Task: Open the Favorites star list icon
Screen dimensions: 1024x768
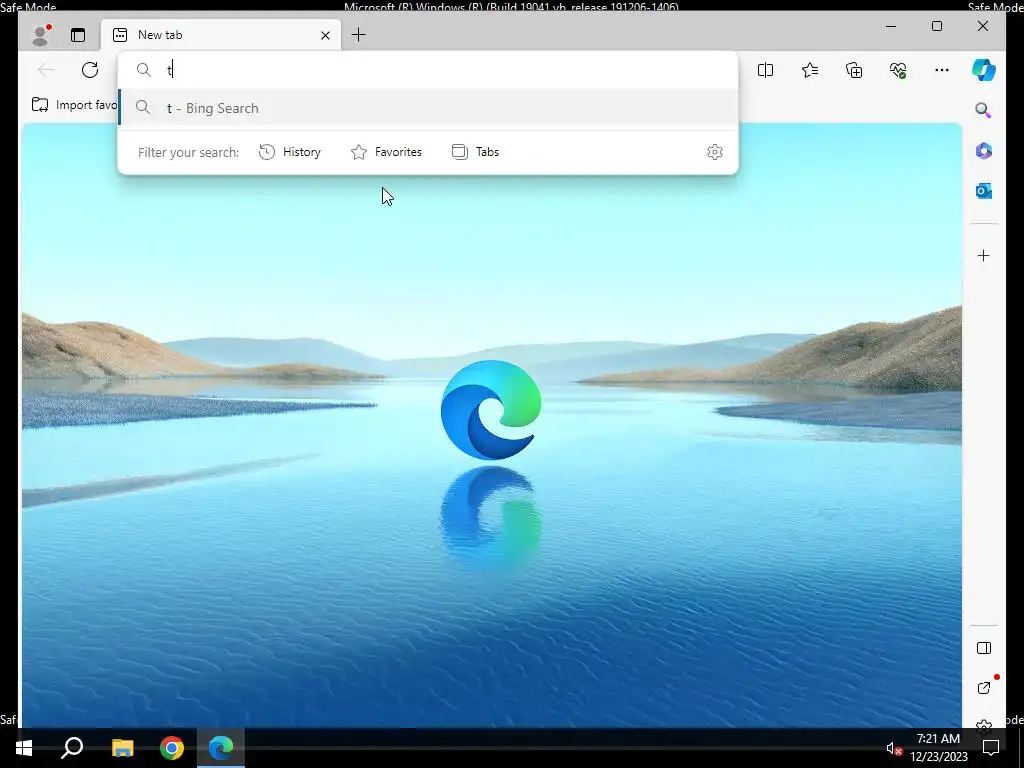Action: tap(810, 70)
